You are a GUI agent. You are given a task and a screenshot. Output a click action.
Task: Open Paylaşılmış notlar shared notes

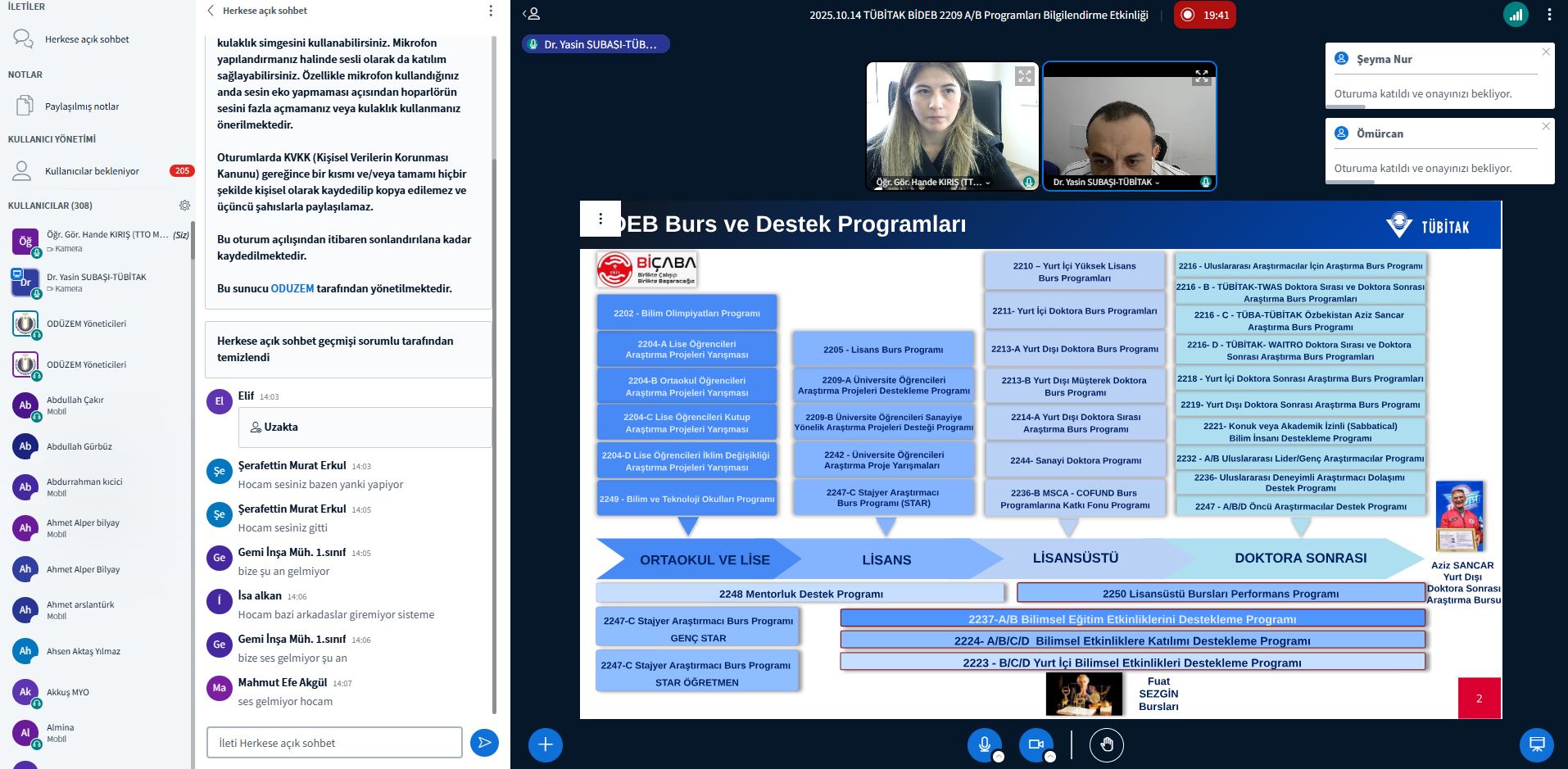82,106
